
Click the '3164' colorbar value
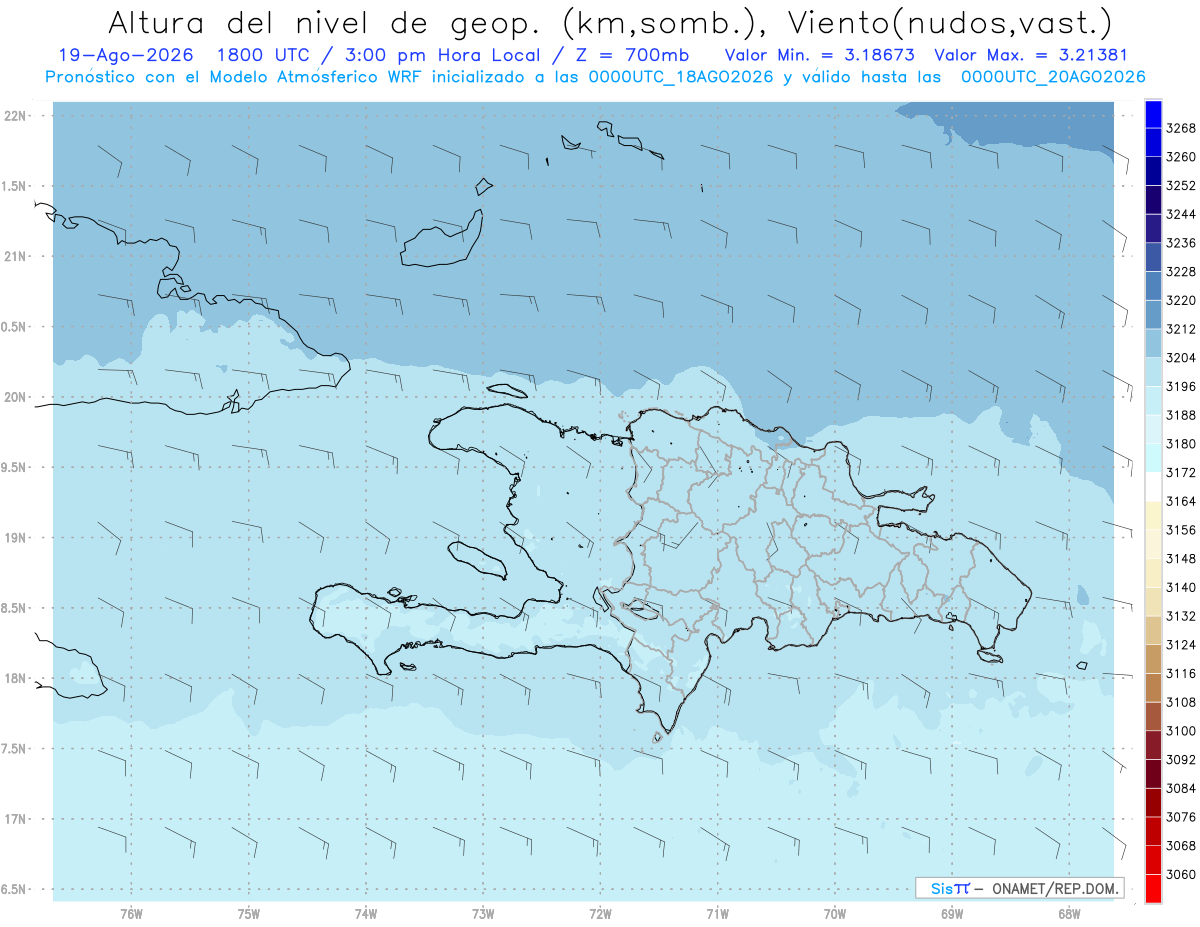pos(1181,501)
